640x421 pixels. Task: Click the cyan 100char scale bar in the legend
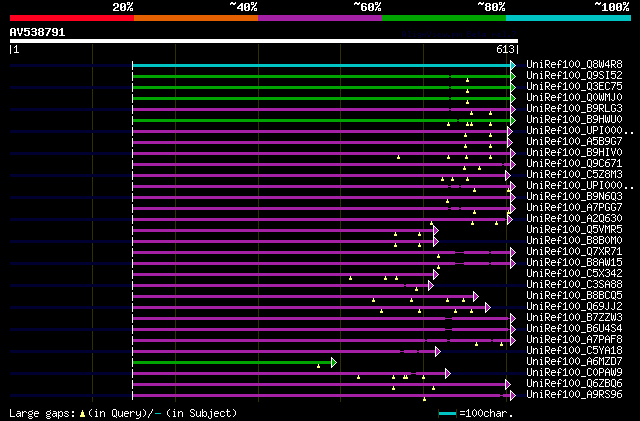(447, 414)
